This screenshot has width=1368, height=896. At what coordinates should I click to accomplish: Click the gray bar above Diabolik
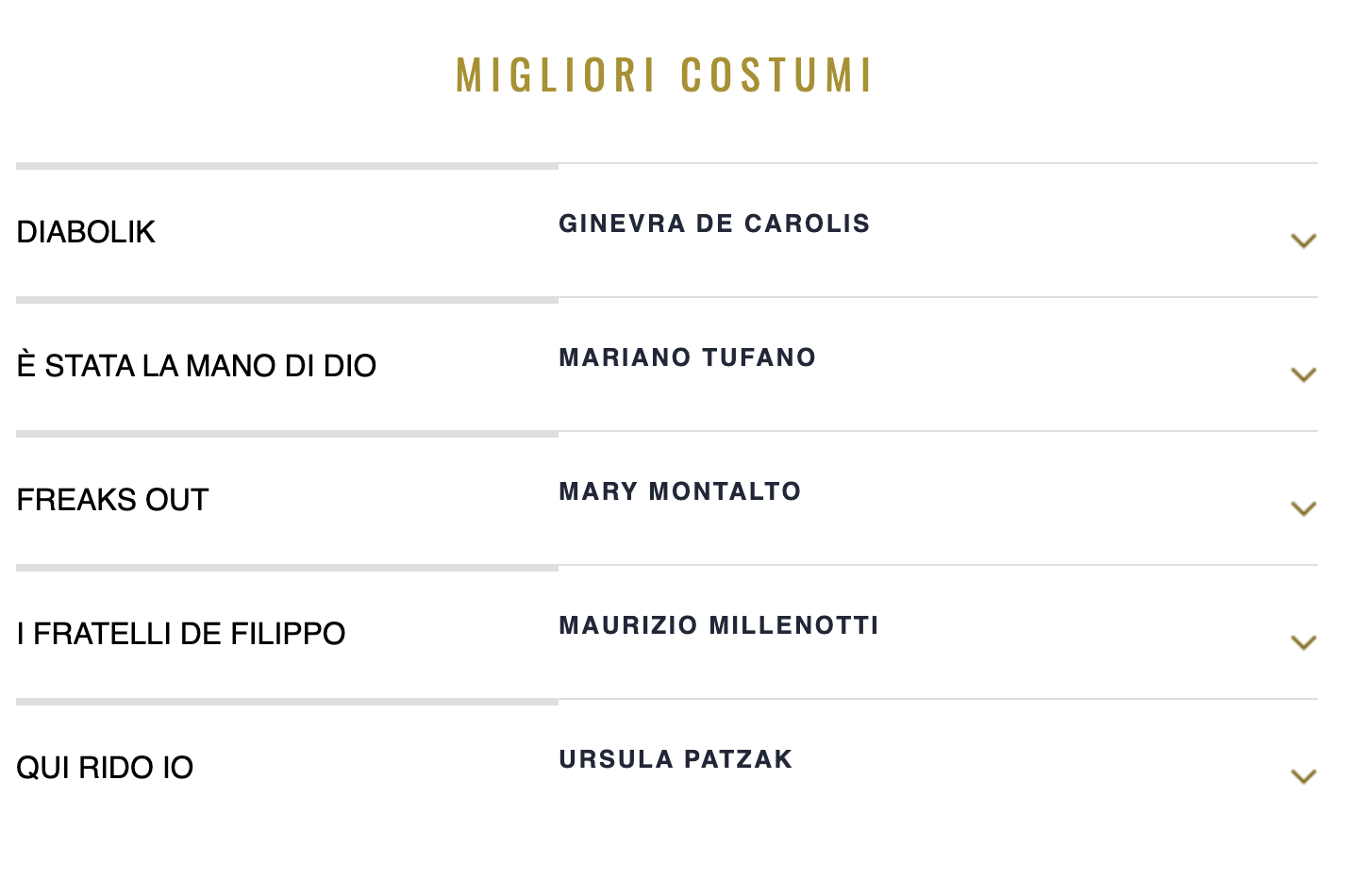[x=287, y=166]
